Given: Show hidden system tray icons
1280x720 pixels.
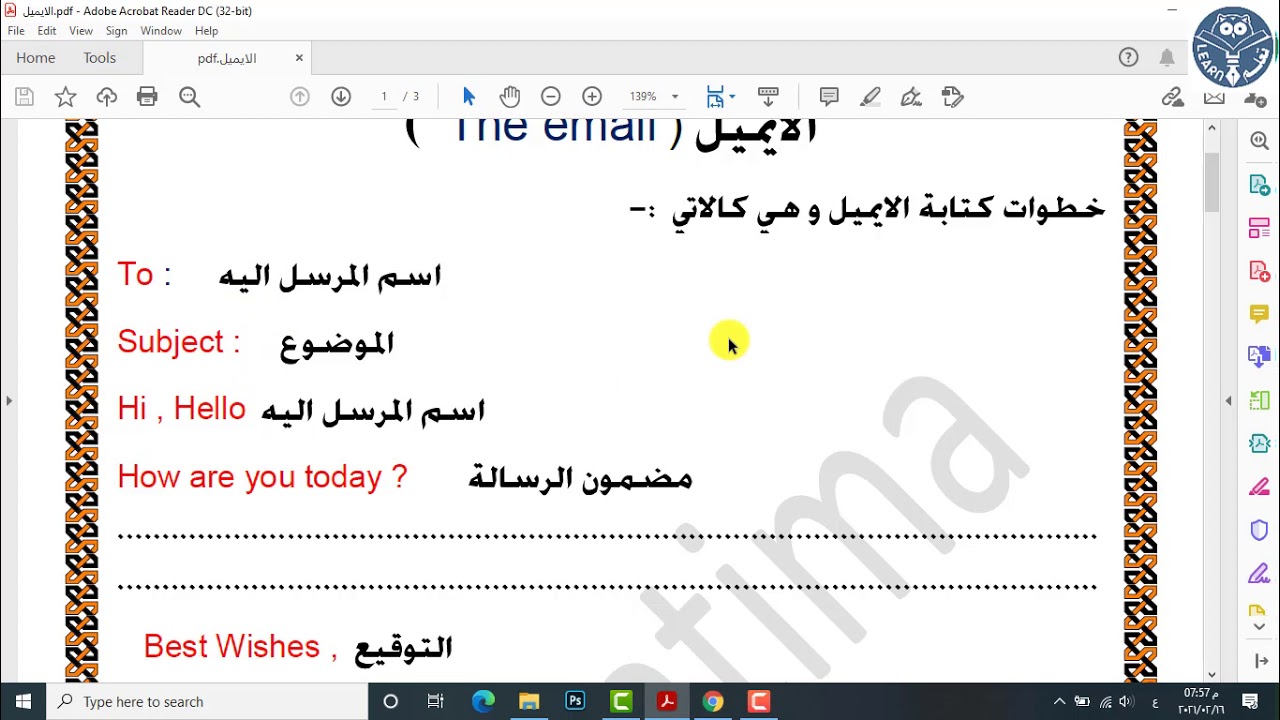Looking at the screenshot, I should click(x=1059, y=701).
